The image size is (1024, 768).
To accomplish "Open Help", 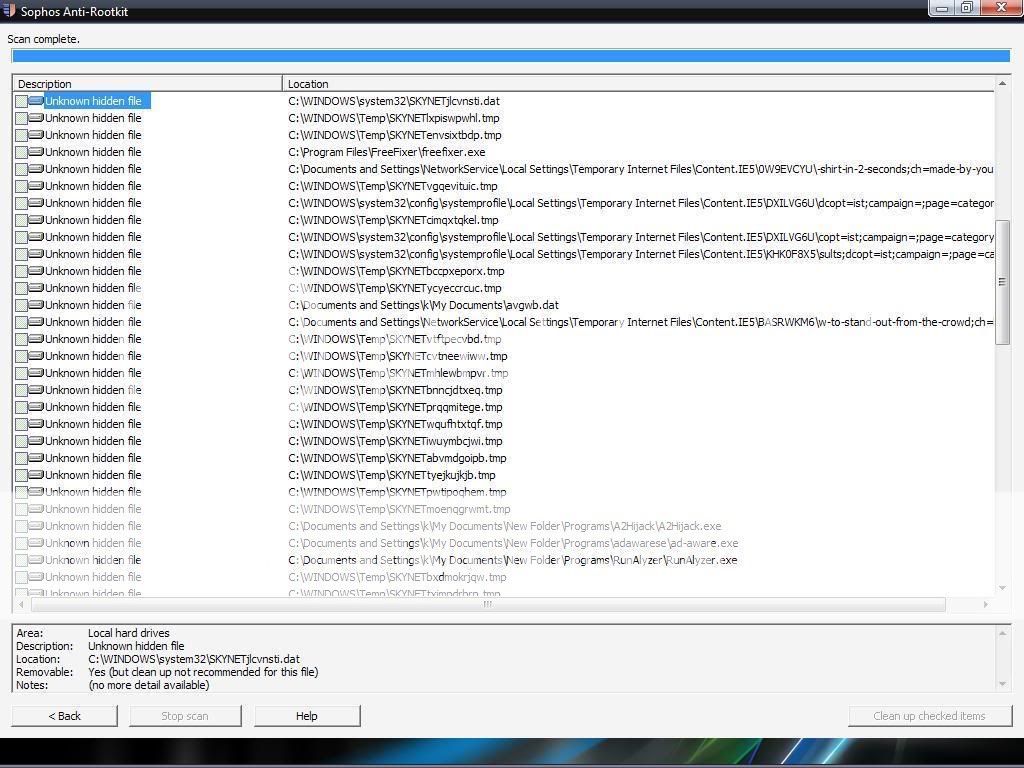I will click(x=307, y=716).
